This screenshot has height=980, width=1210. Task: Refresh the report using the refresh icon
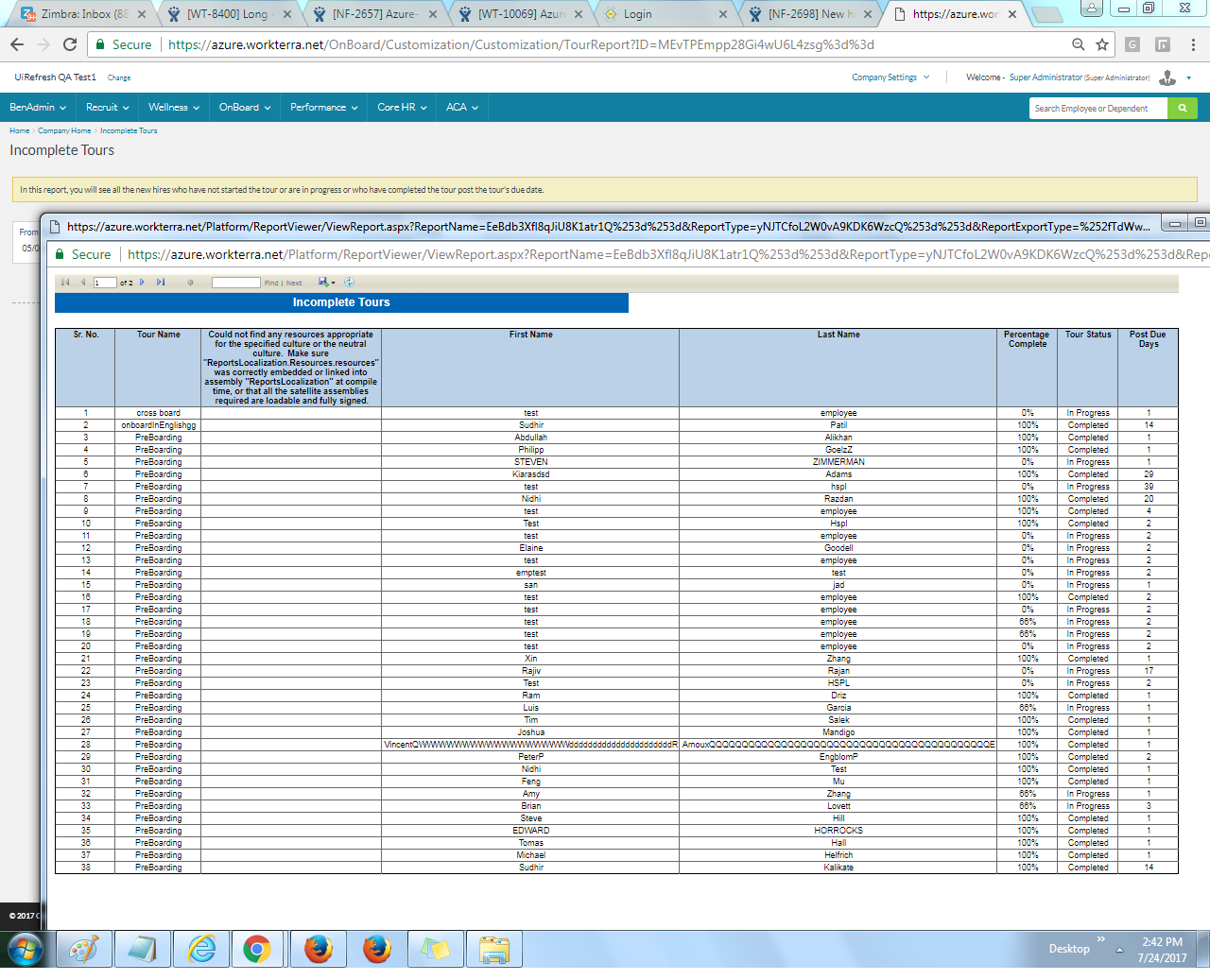350,282
